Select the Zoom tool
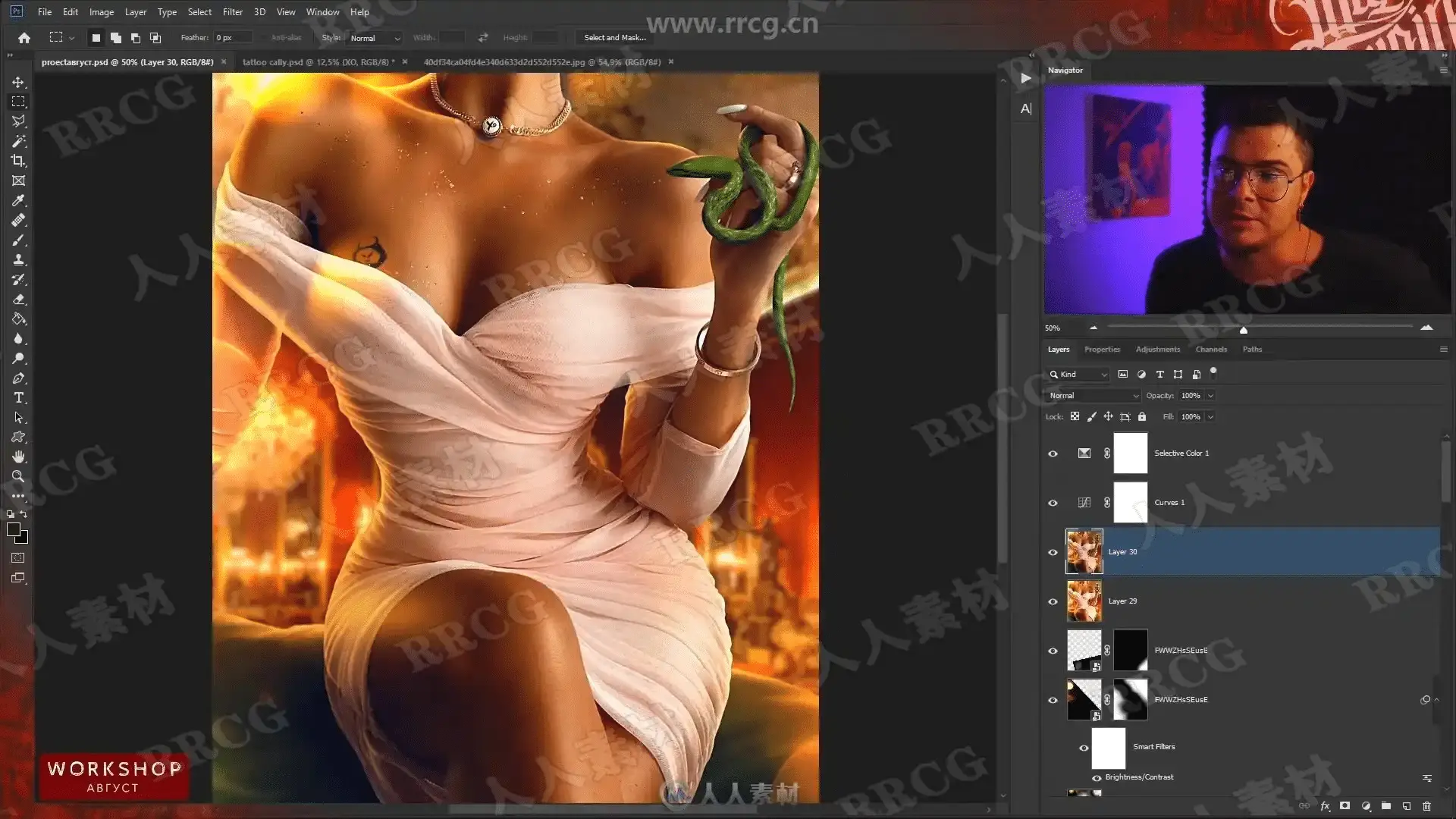The height and width of the screenshot is (819, 1456). pyautogui.click(x=18, y=476)
